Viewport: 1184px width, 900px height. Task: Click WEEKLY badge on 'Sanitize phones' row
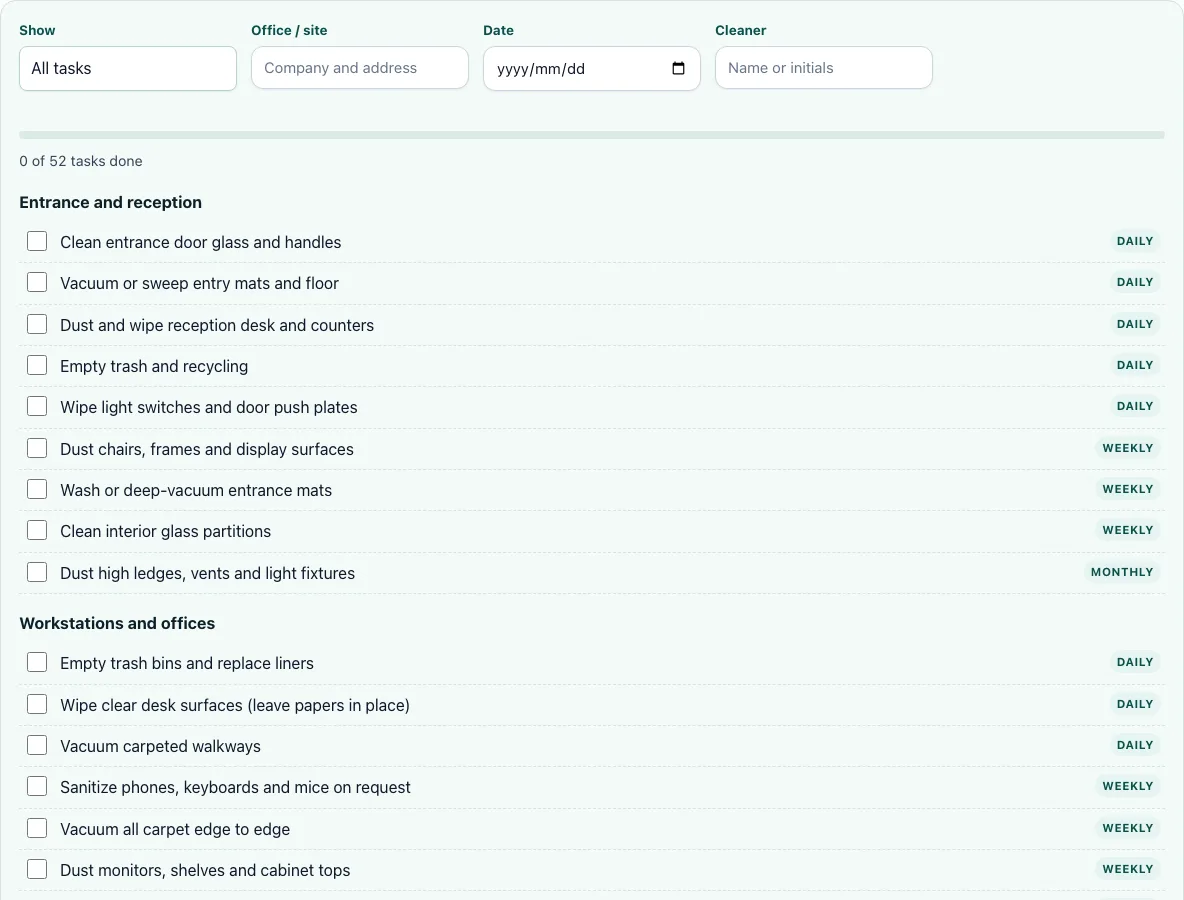coord(1127,786)
